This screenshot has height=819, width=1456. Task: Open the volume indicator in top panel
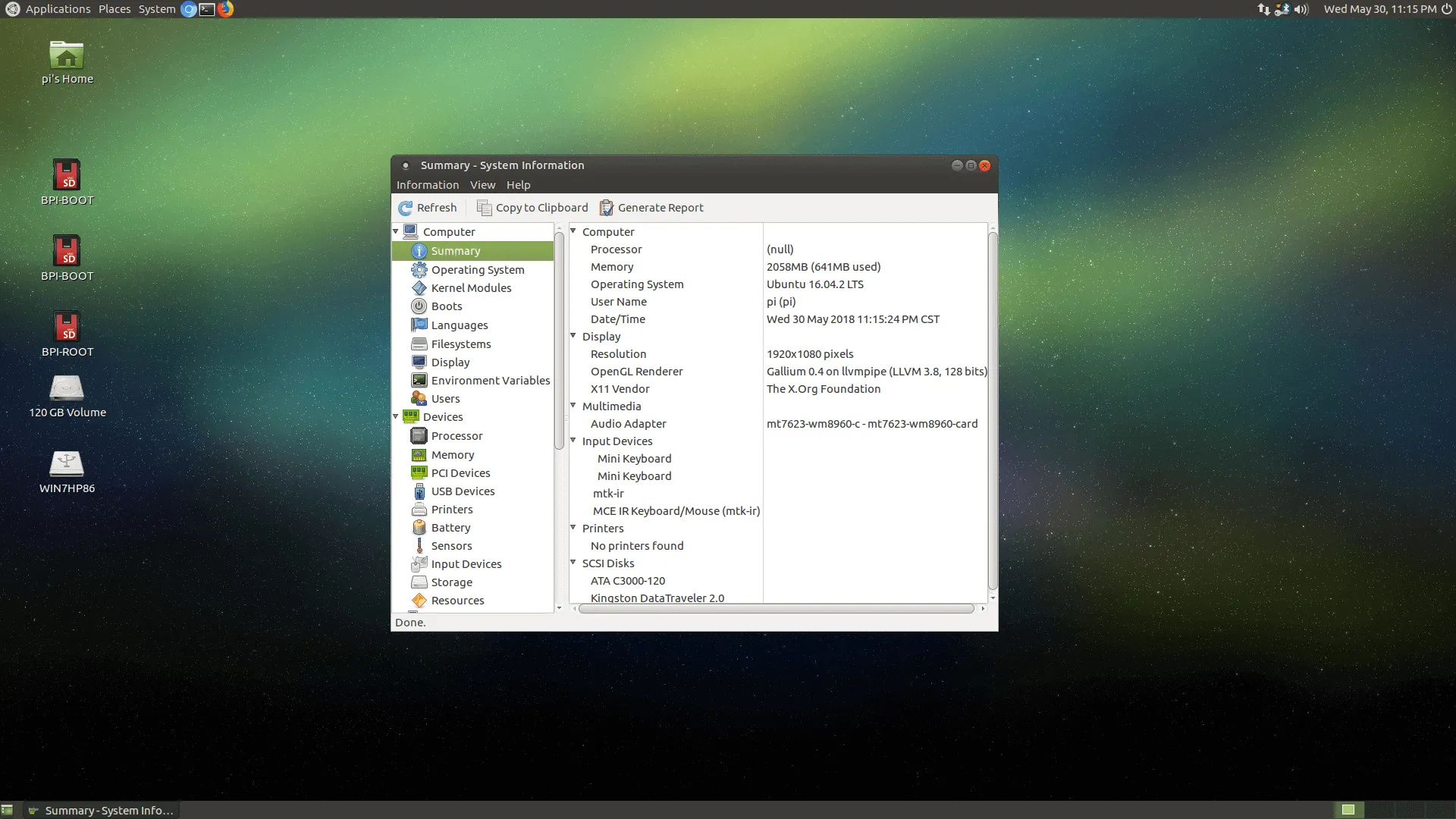coord(1301,9)
